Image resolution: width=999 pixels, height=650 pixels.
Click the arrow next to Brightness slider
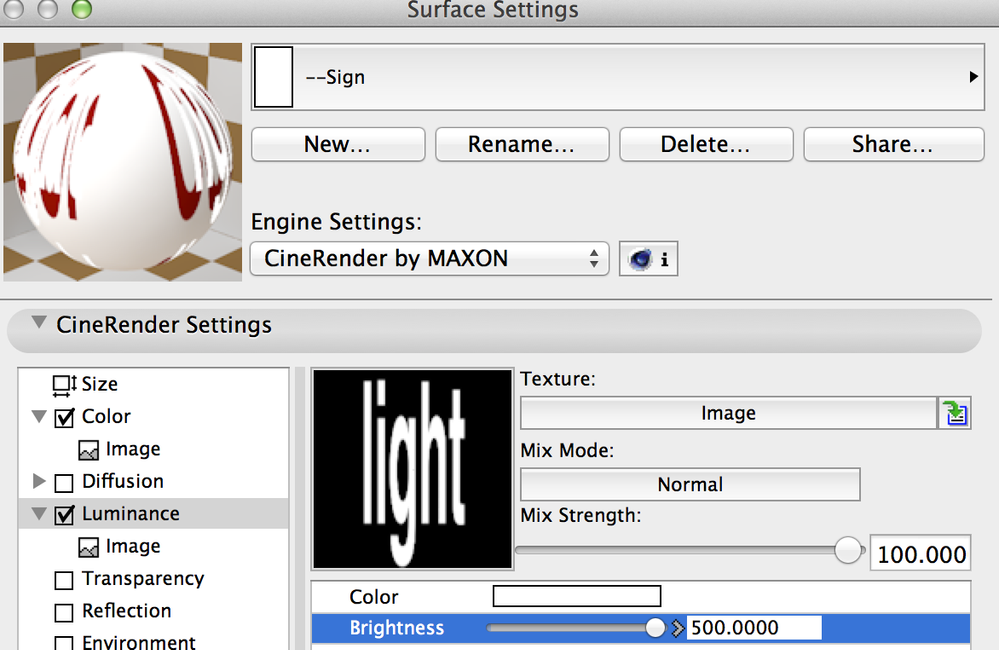coord(678,628)
